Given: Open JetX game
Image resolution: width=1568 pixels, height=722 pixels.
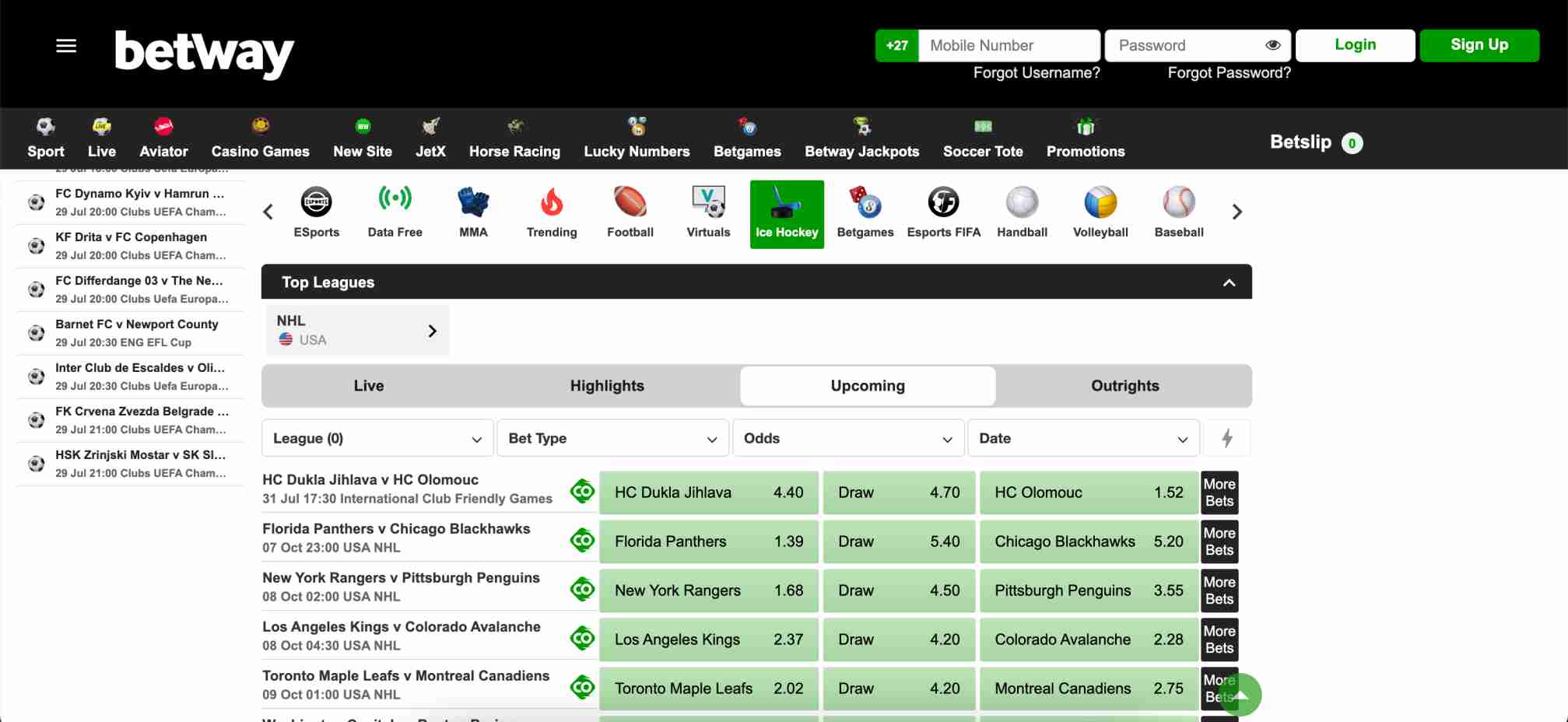Looking at the screenshot, I should [x=430, y=138].
